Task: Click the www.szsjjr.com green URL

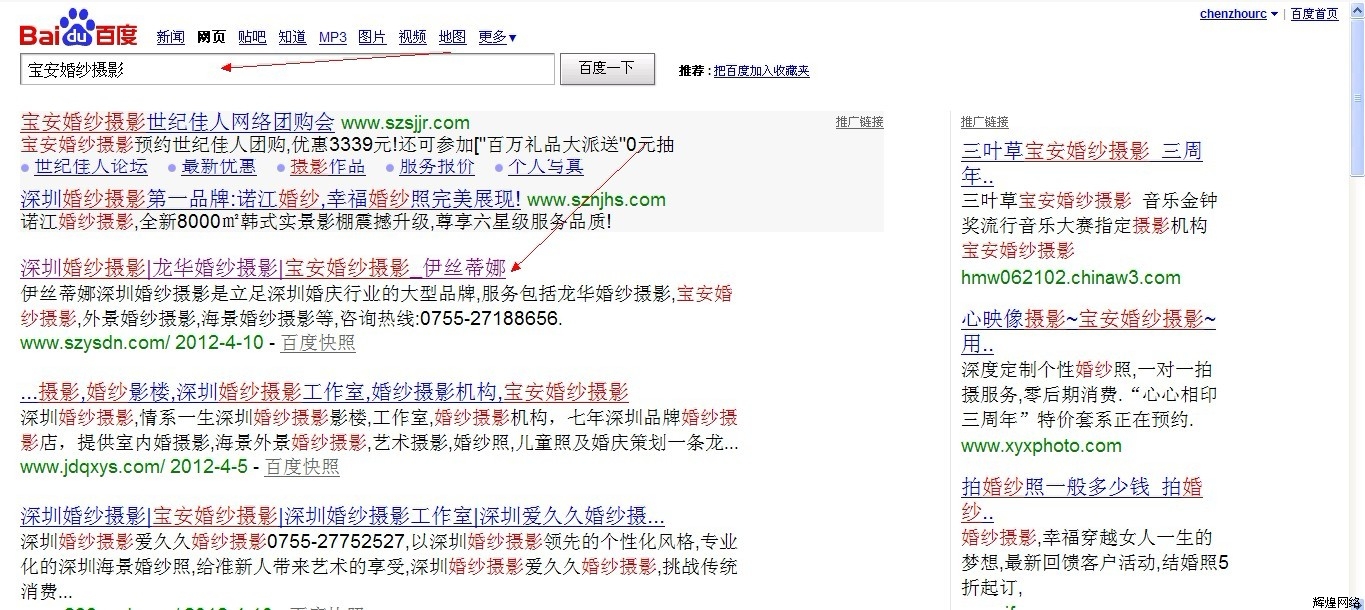Action: [405, 123]
